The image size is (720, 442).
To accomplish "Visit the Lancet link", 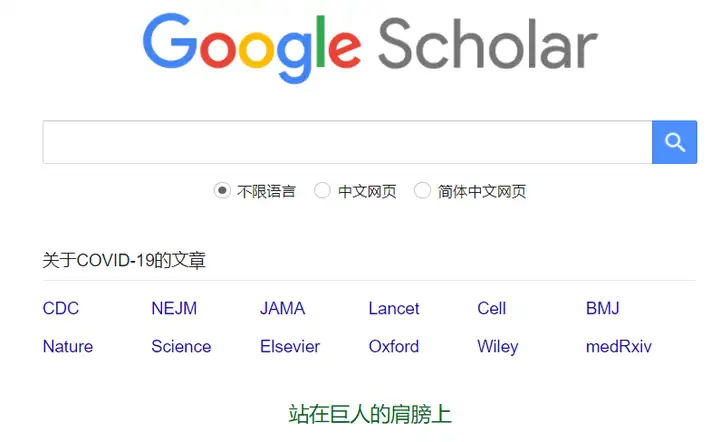I will point(394,308).
